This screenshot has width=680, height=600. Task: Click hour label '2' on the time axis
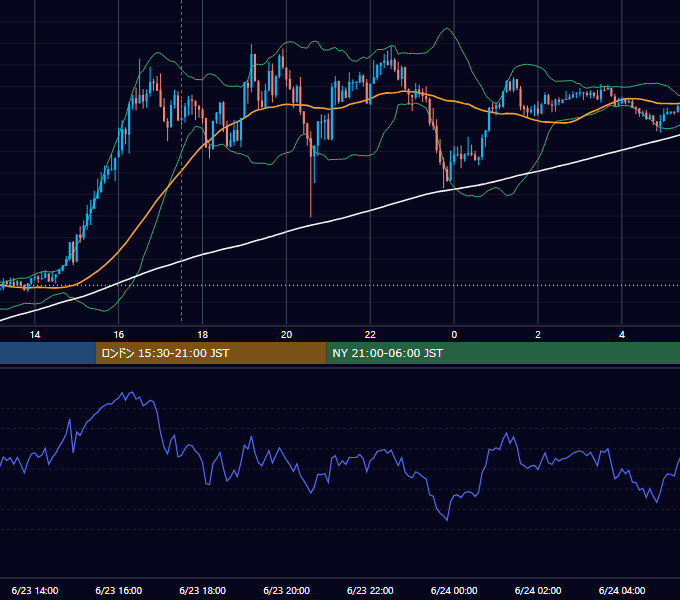pos(538,335)
